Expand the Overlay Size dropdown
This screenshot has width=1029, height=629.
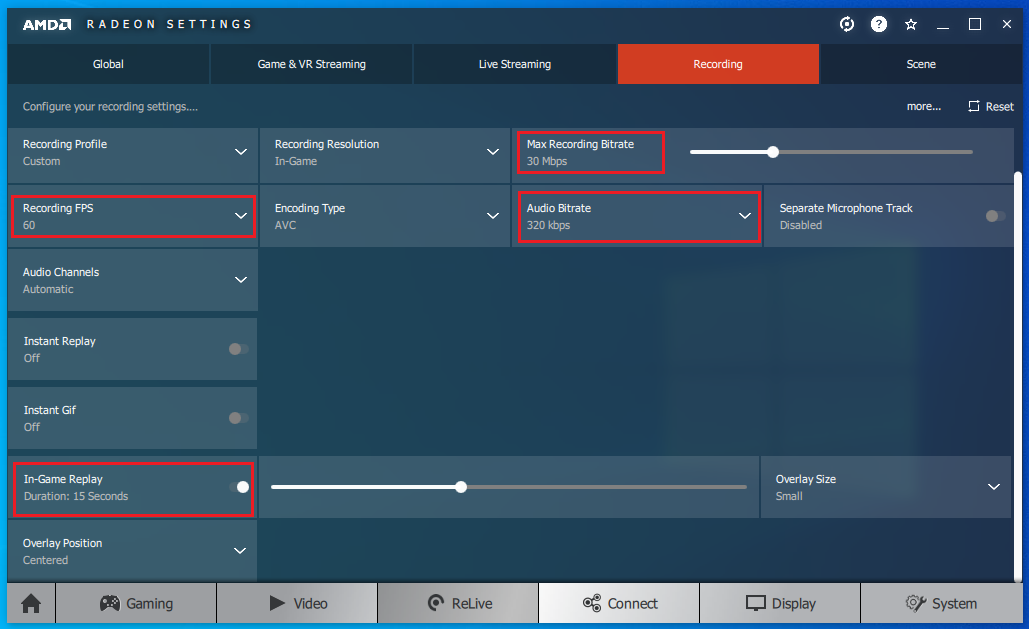pos(993,487)
